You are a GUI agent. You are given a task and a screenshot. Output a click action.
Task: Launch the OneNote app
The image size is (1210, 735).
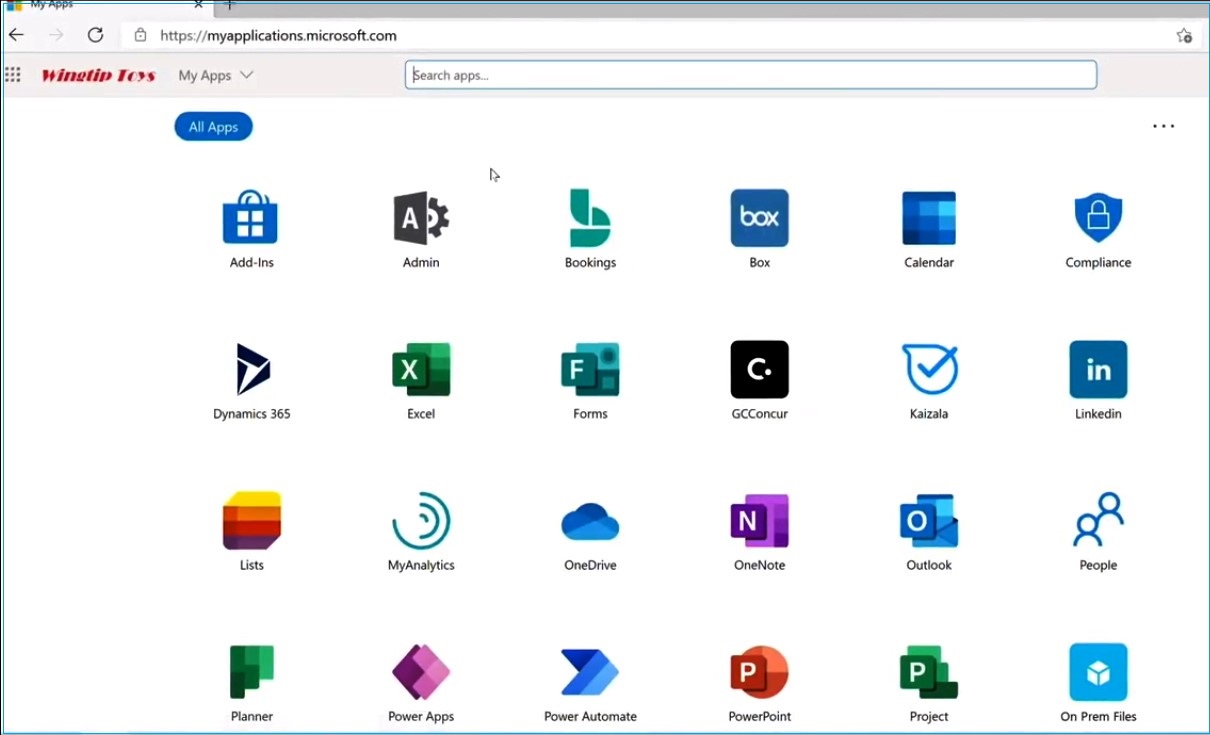(x=759, y=531)
